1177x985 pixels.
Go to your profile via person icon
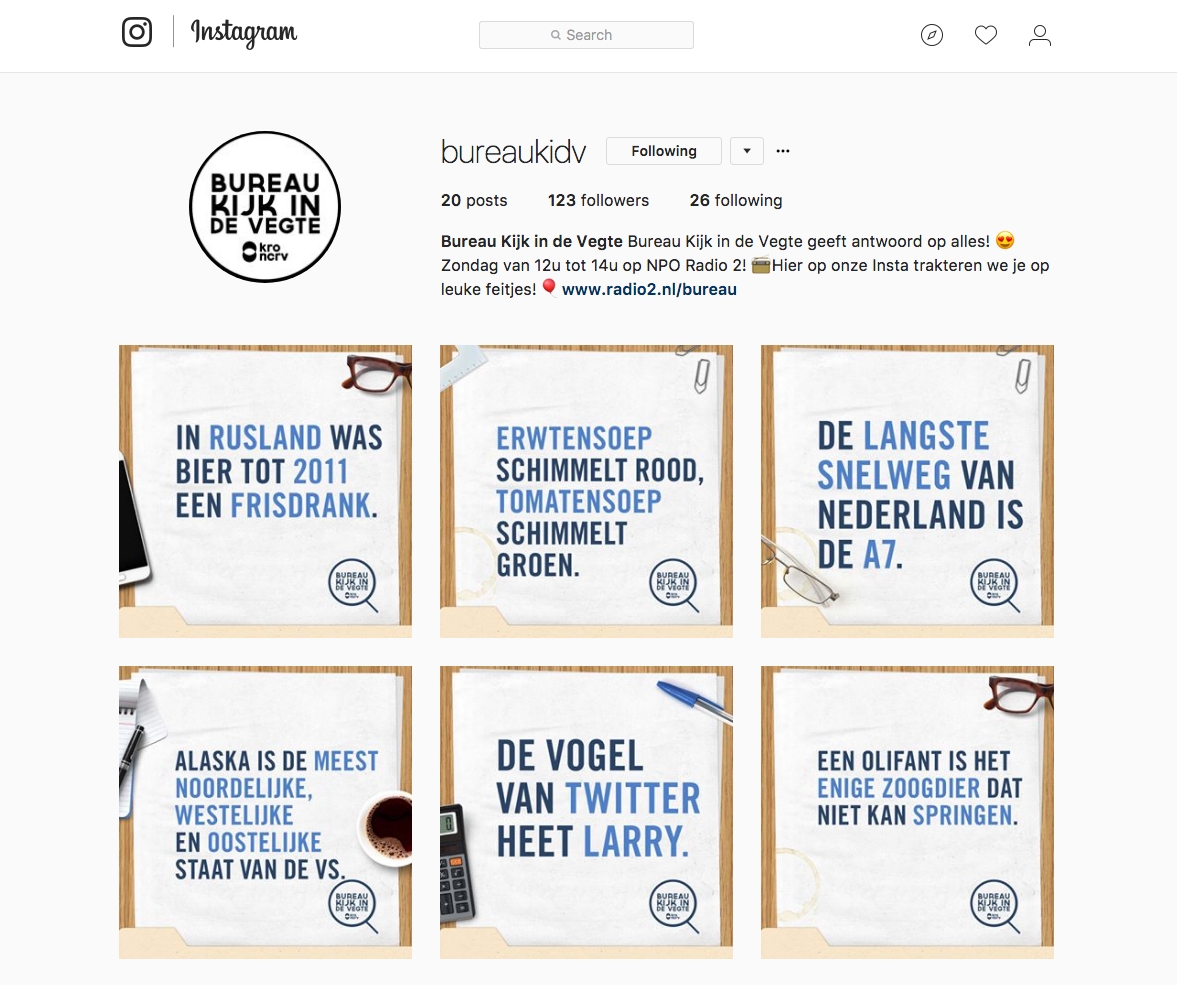click(x=1040, y=35)
